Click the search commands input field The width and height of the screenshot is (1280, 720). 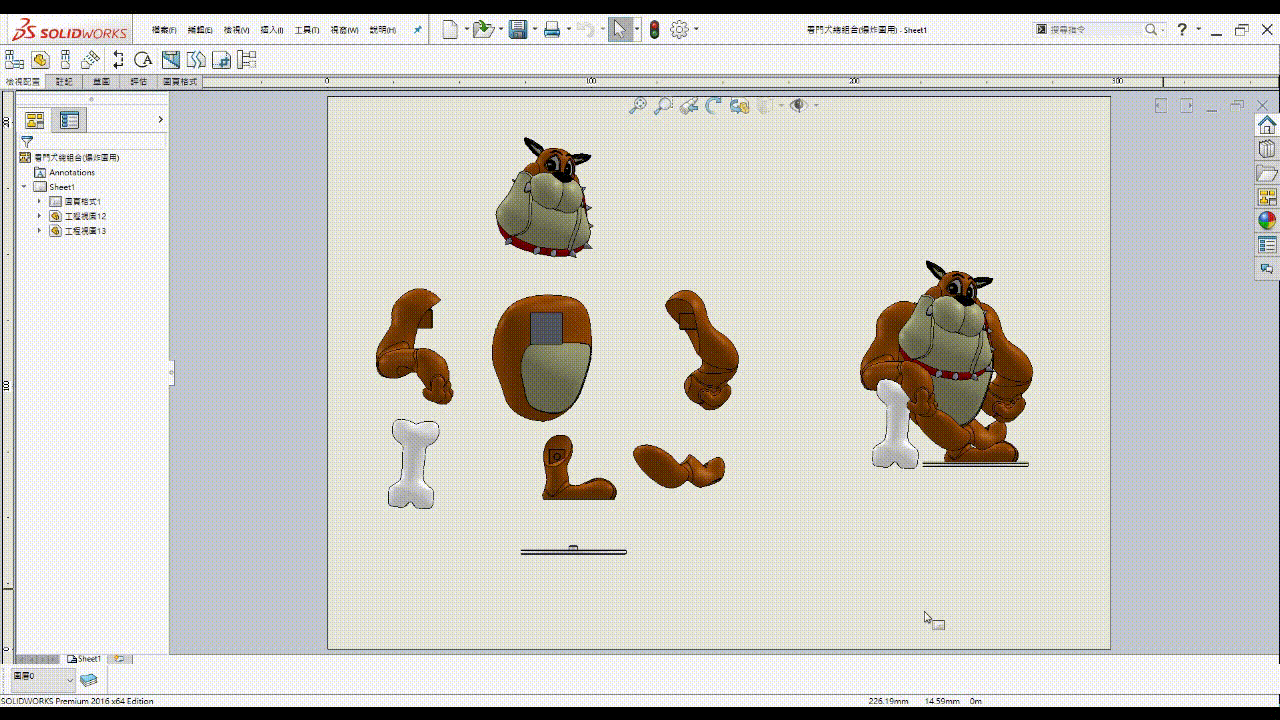1094,30
